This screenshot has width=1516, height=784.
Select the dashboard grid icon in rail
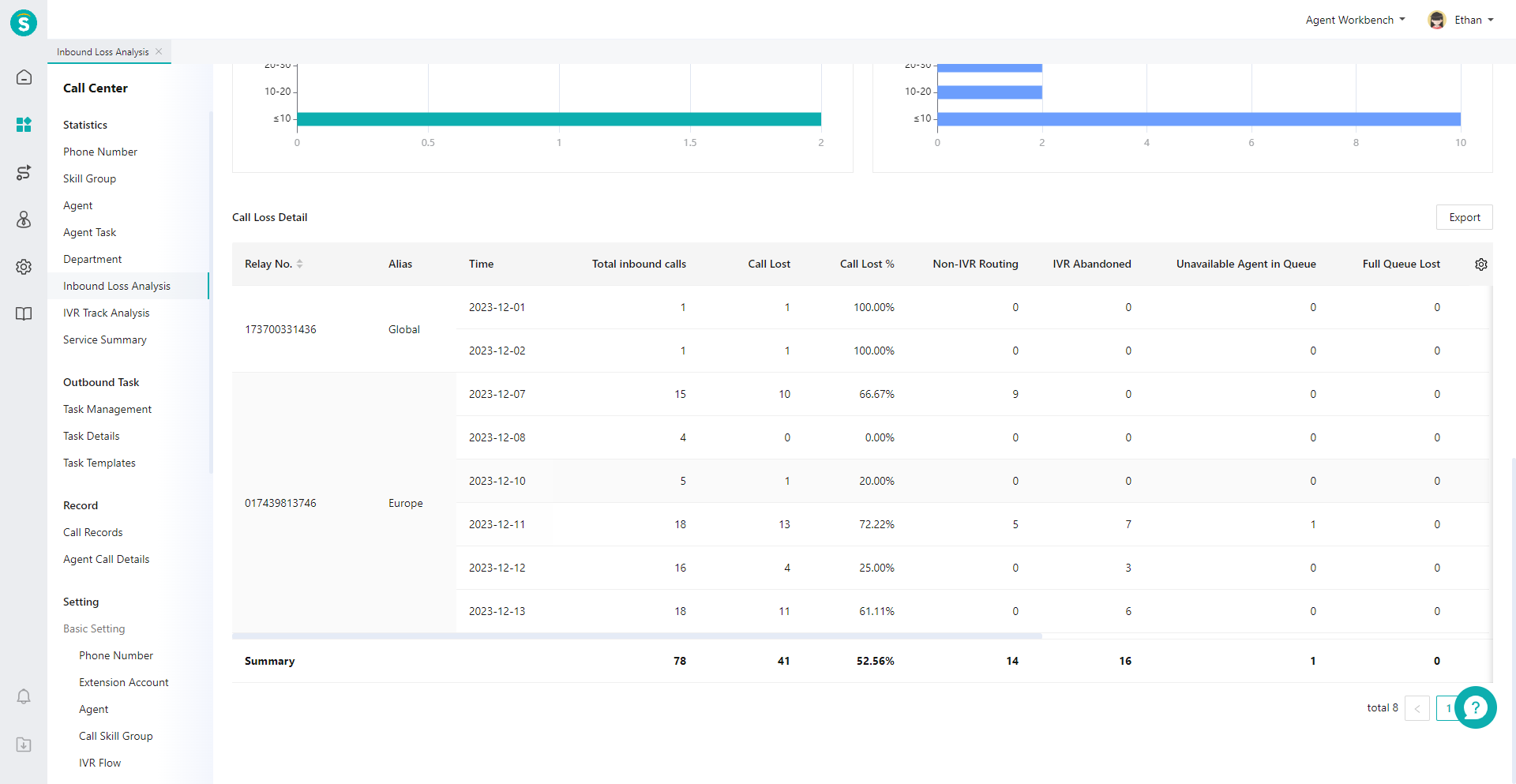click(x=24, y=125)
